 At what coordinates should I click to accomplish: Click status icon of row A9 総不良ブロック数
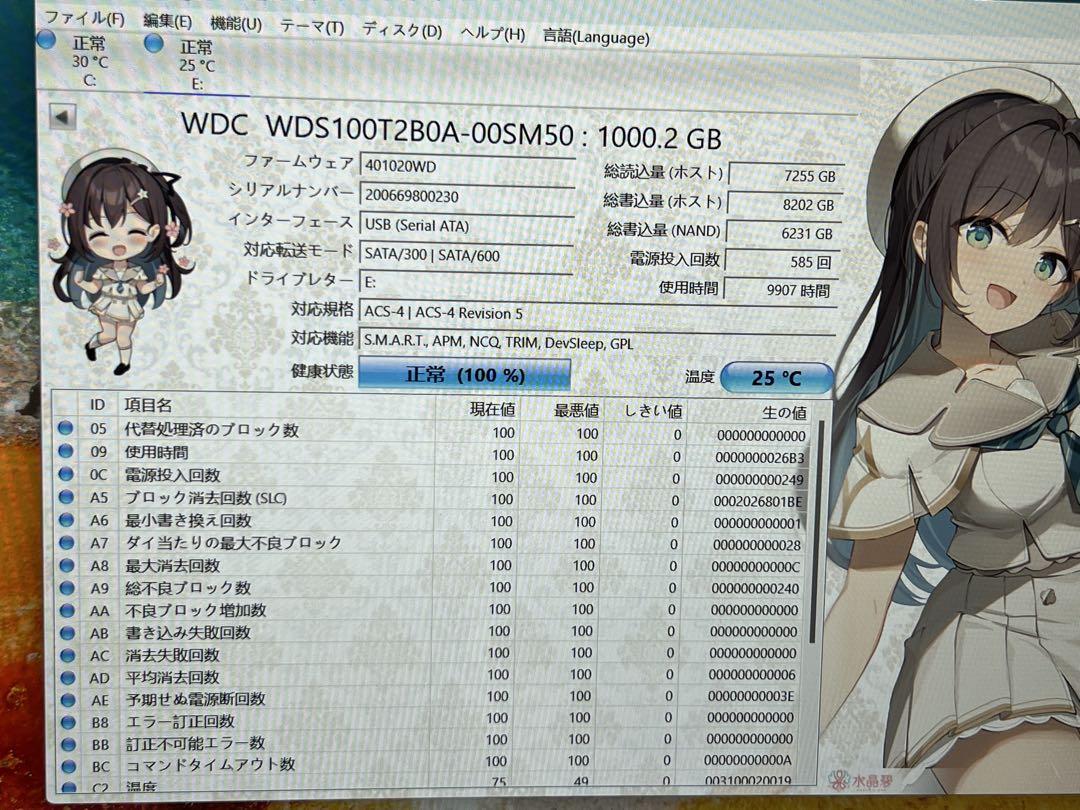(67, 588)
